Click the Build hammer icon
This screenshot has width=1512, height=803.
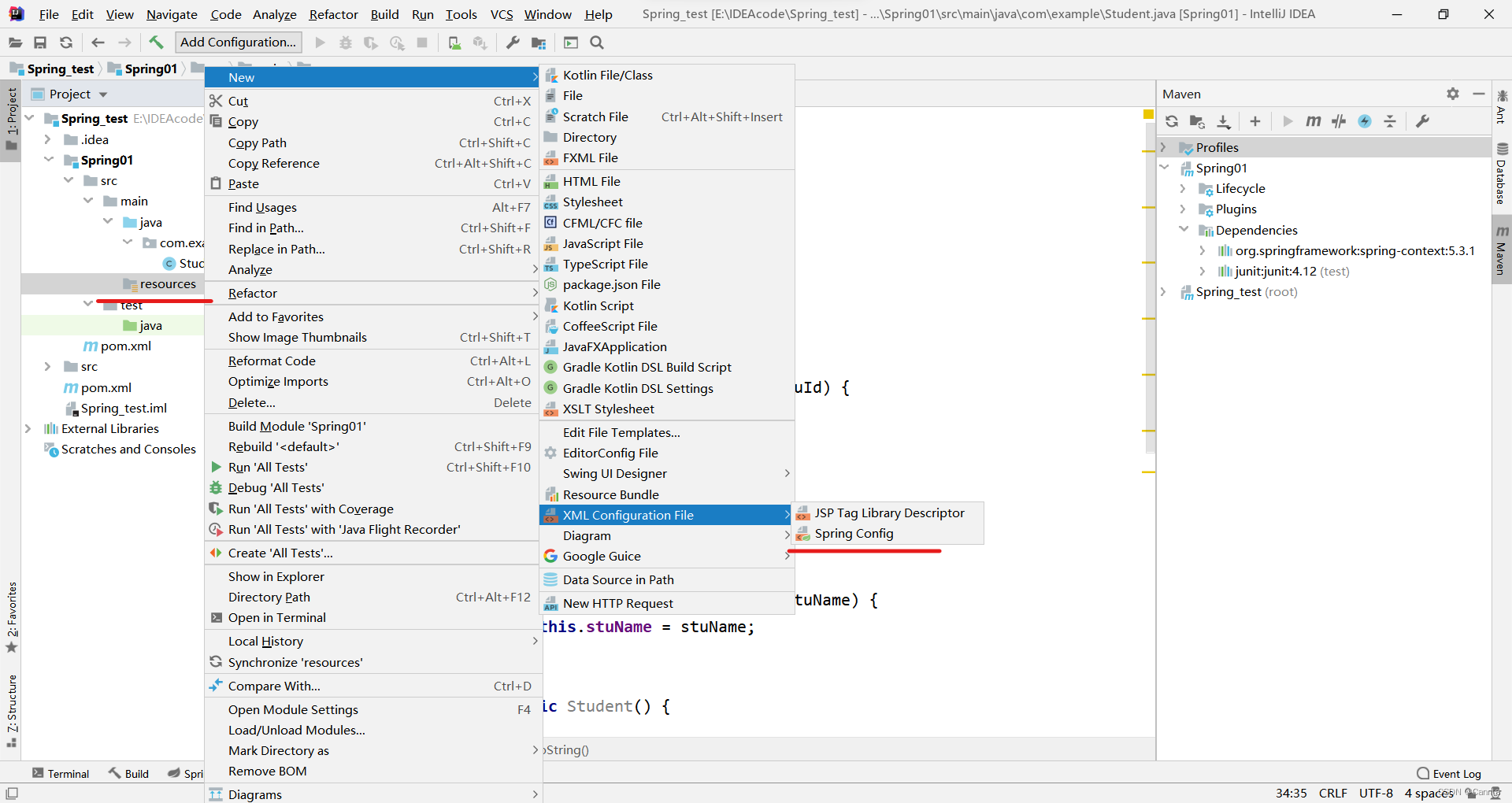[156, 43]
